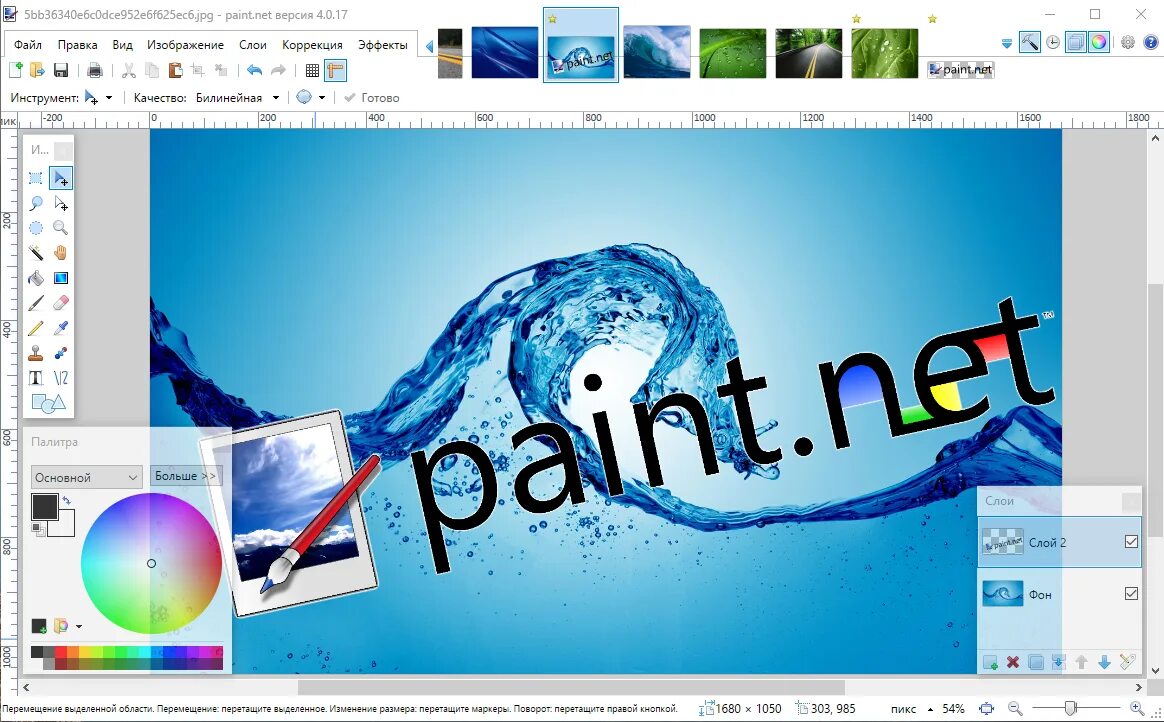Switch to the forest road image thumbnail

point(809,53)
